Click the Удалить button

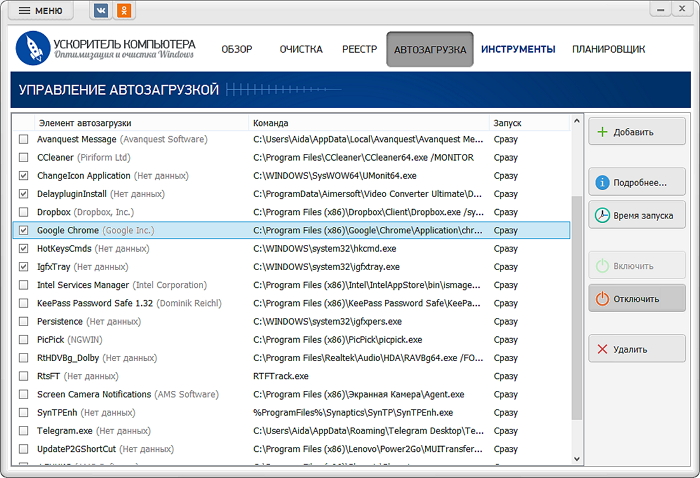(637, 349)
